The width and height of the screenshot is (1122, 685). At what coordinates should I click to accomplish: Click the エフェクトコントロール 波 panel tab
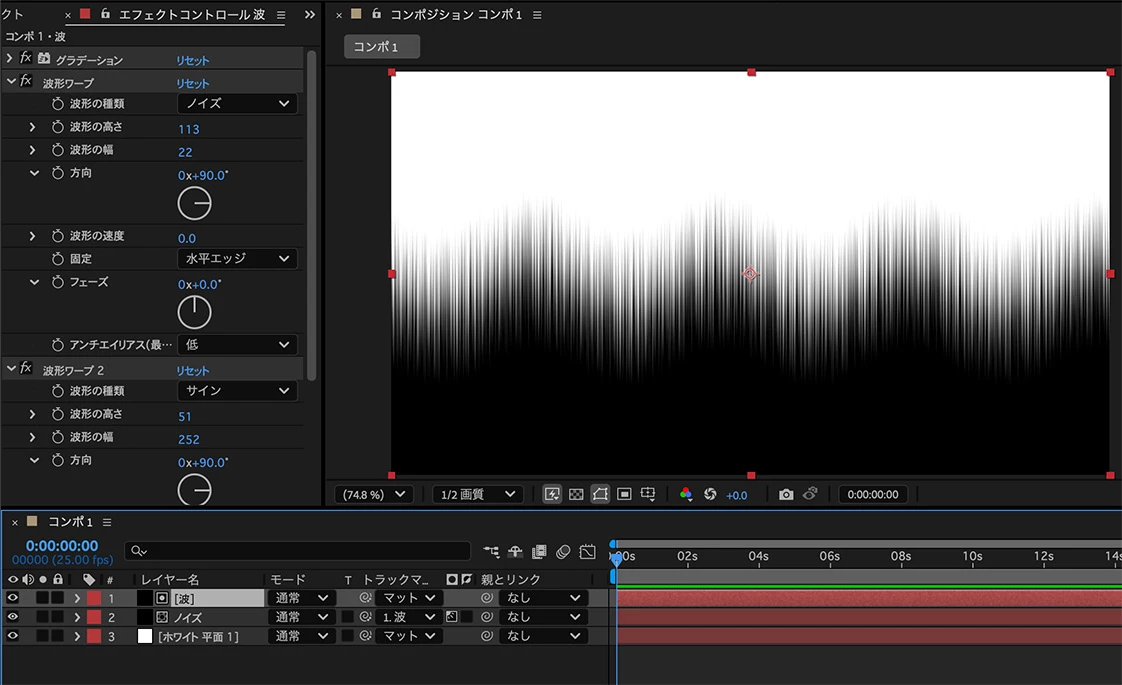pyautogui.click(x=191, y=14)
